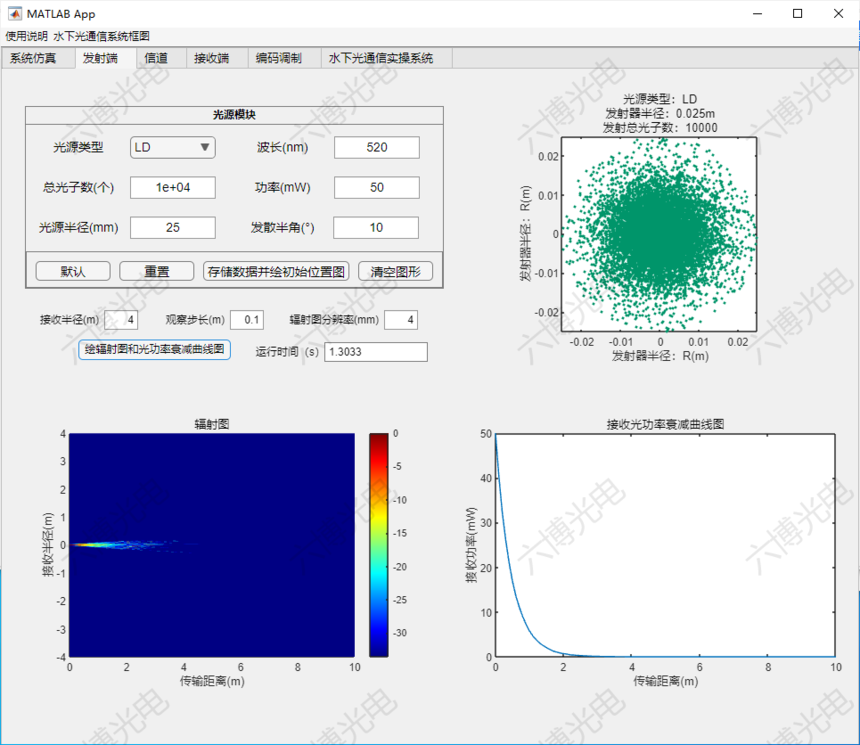This screenshot has height=745, width=860.
Task: Click the 光源类型: LD plot title
Action: (x=660, y=99)
